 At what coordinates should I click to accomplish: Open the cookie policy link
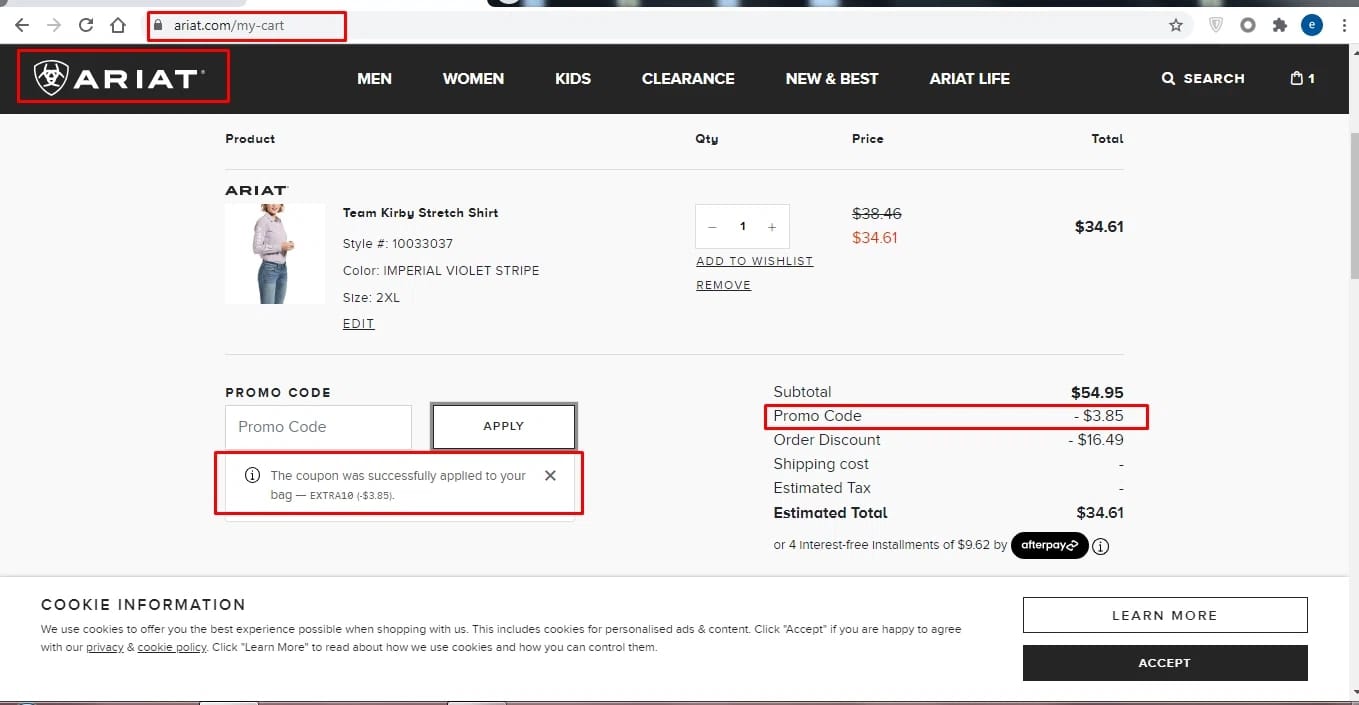pyautogui.click(x=172, y=648)
